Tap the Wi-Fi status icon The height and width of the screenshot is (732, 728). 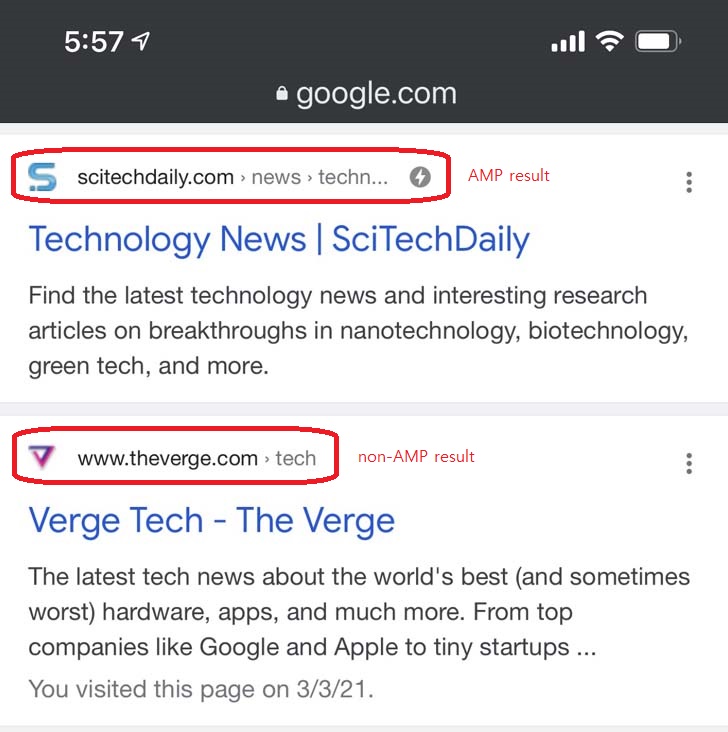click(608, 41)
